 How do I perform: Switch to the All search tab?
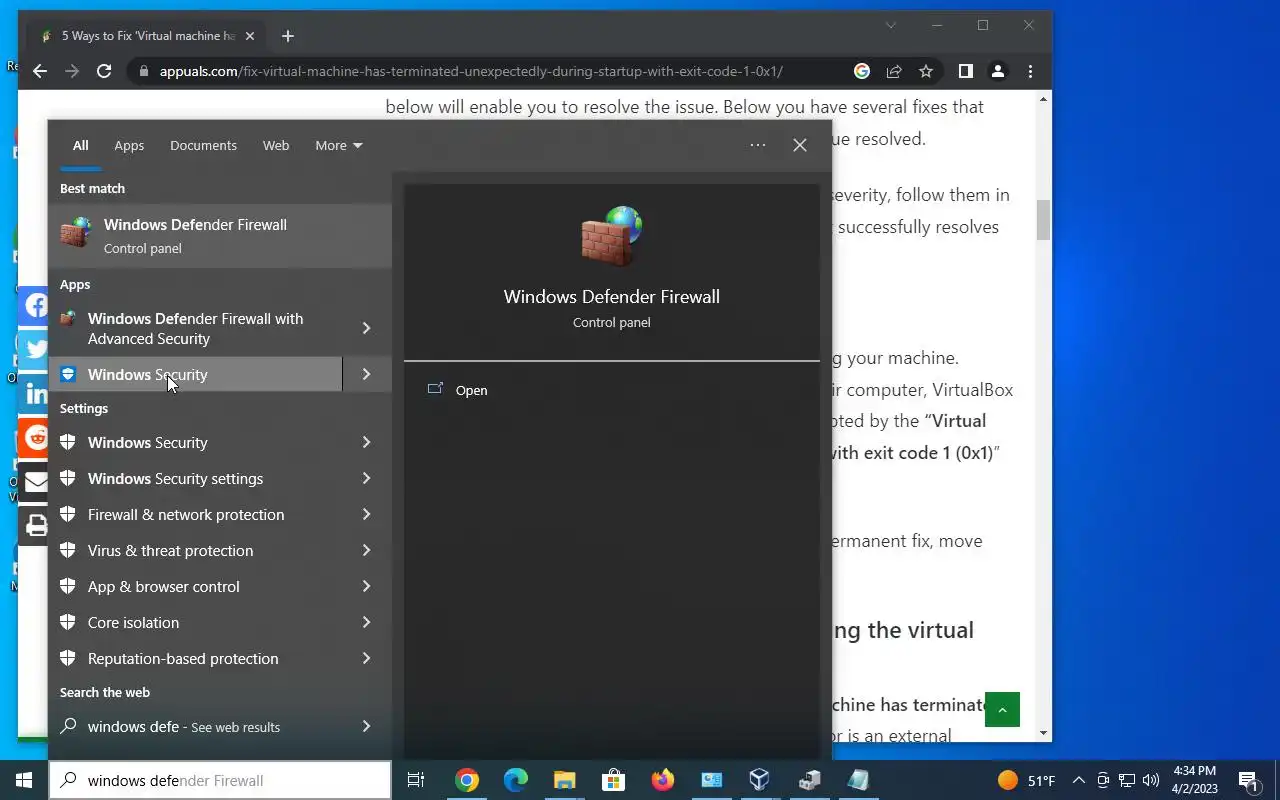[x=80, y=145]
